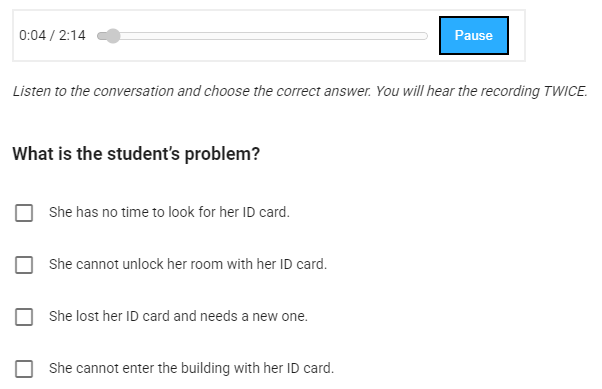Select checkbox for 'lost her ID card' option
Screen dimensions: 602x389
click(24, 317)
